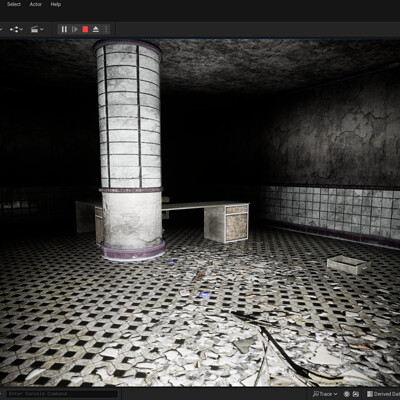The height and width of the screenshot is (400, 400).
Task: Open the Blueprints node graph dropdown
Action: (16, 29)
